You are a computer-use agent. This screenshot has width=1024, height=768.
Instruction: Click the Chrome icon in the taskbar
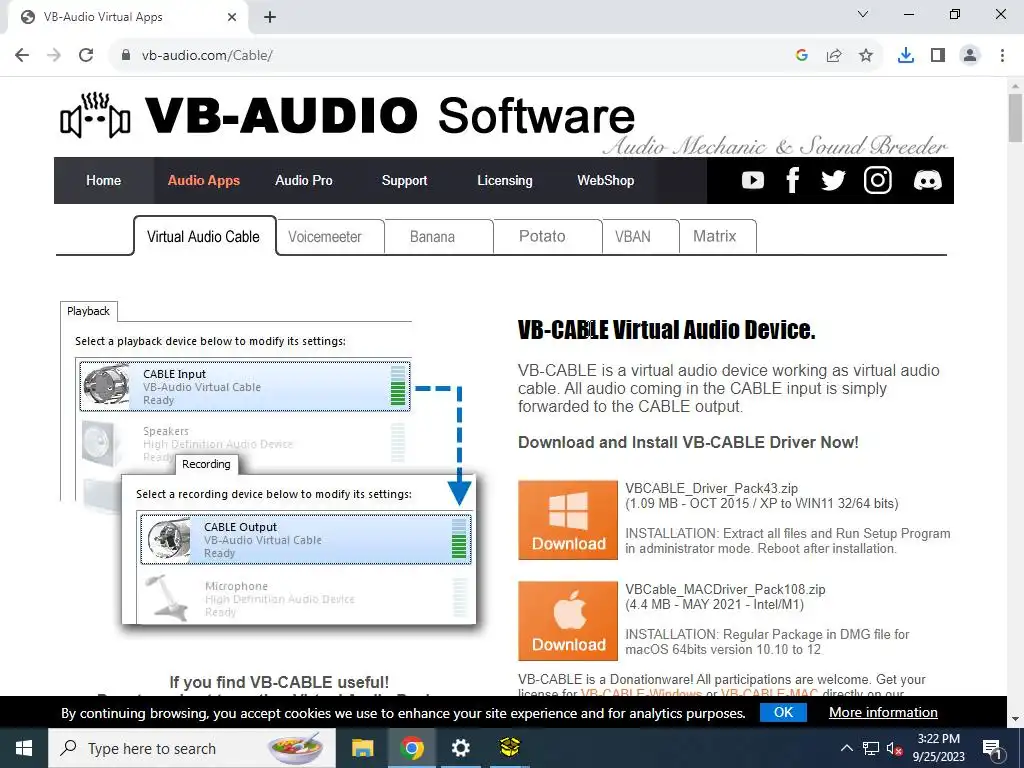coord(411,748)
